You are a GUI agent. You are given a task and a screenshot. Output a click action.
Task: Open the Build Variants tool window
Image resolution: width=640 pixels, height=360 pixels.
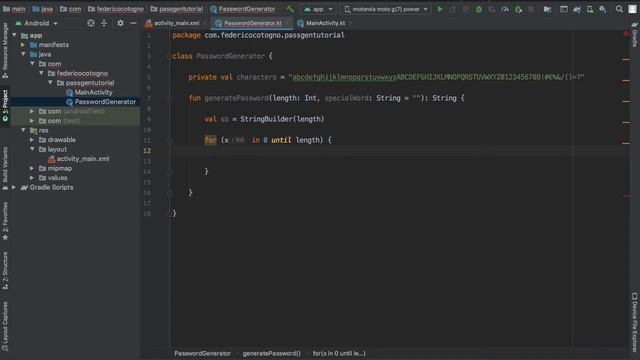[5, 168]
